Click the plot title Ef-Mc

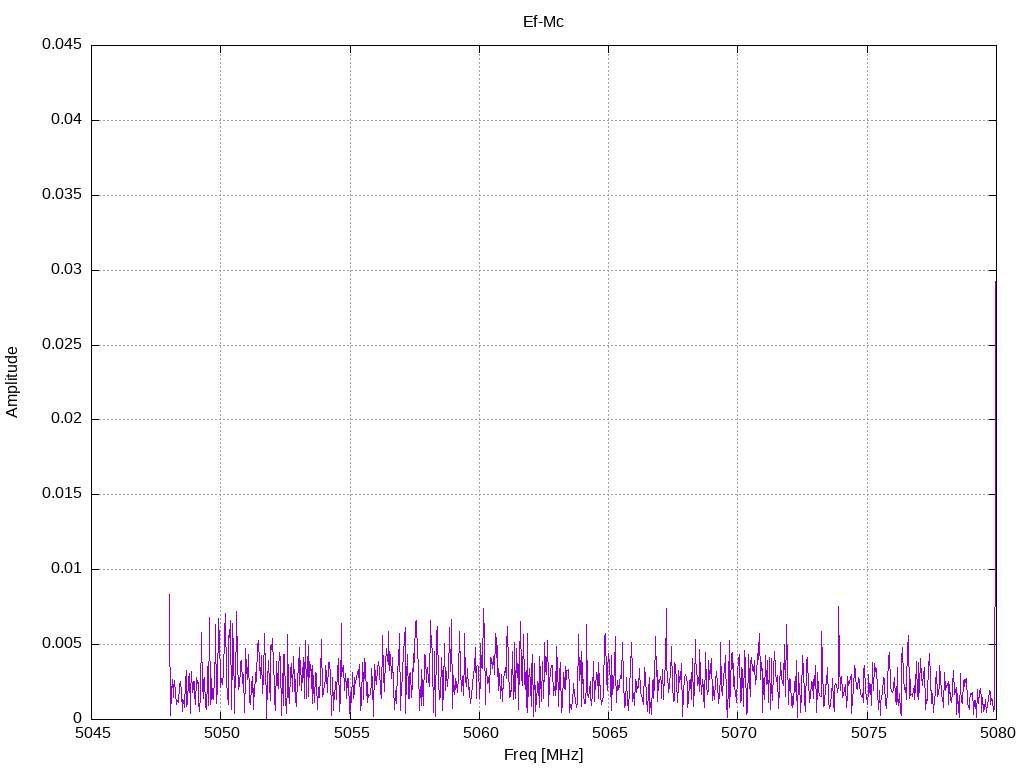coord(543,21)
